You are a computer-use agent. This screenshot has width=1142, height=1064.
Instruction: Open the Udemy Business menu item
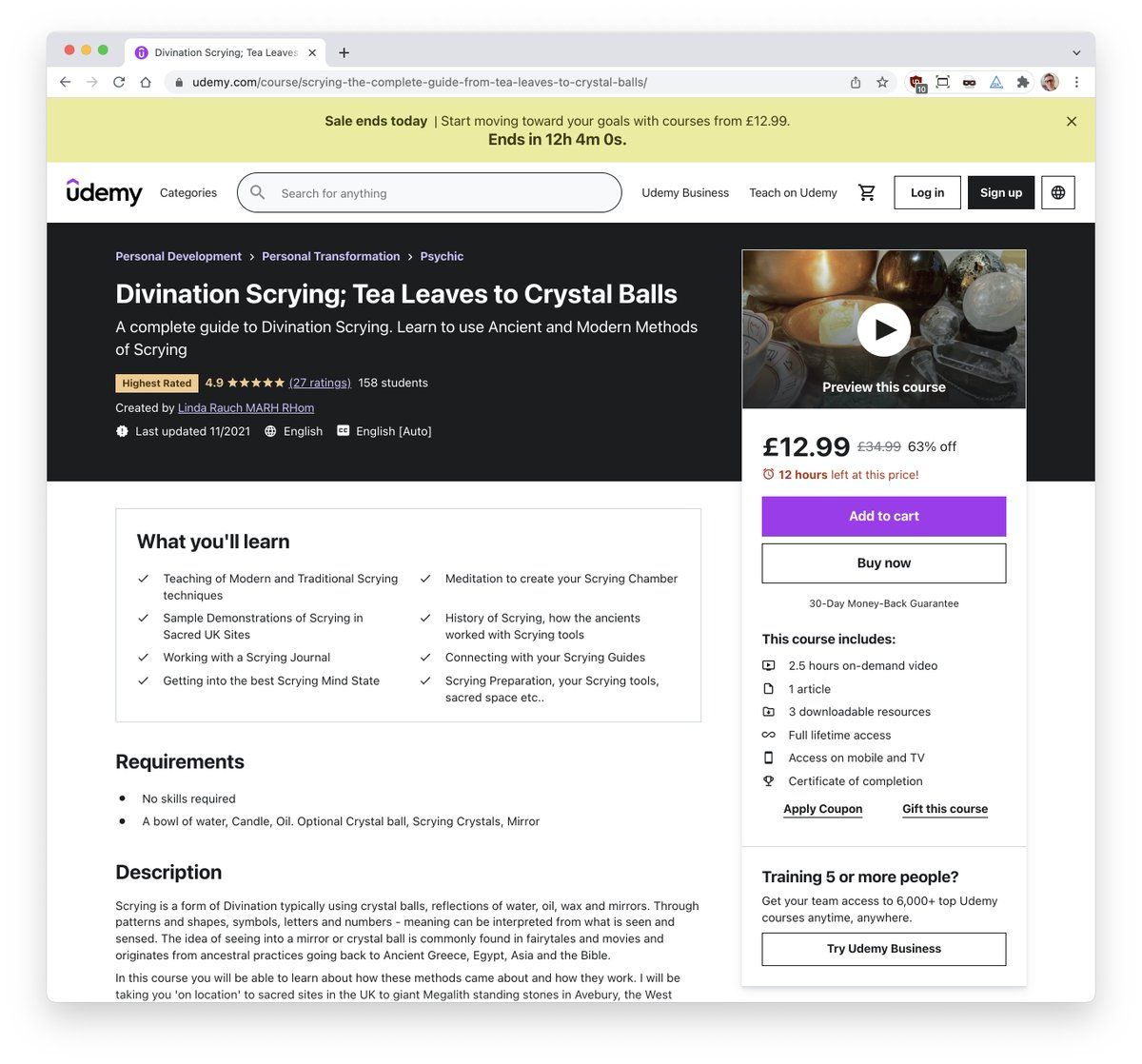[685, 192]
